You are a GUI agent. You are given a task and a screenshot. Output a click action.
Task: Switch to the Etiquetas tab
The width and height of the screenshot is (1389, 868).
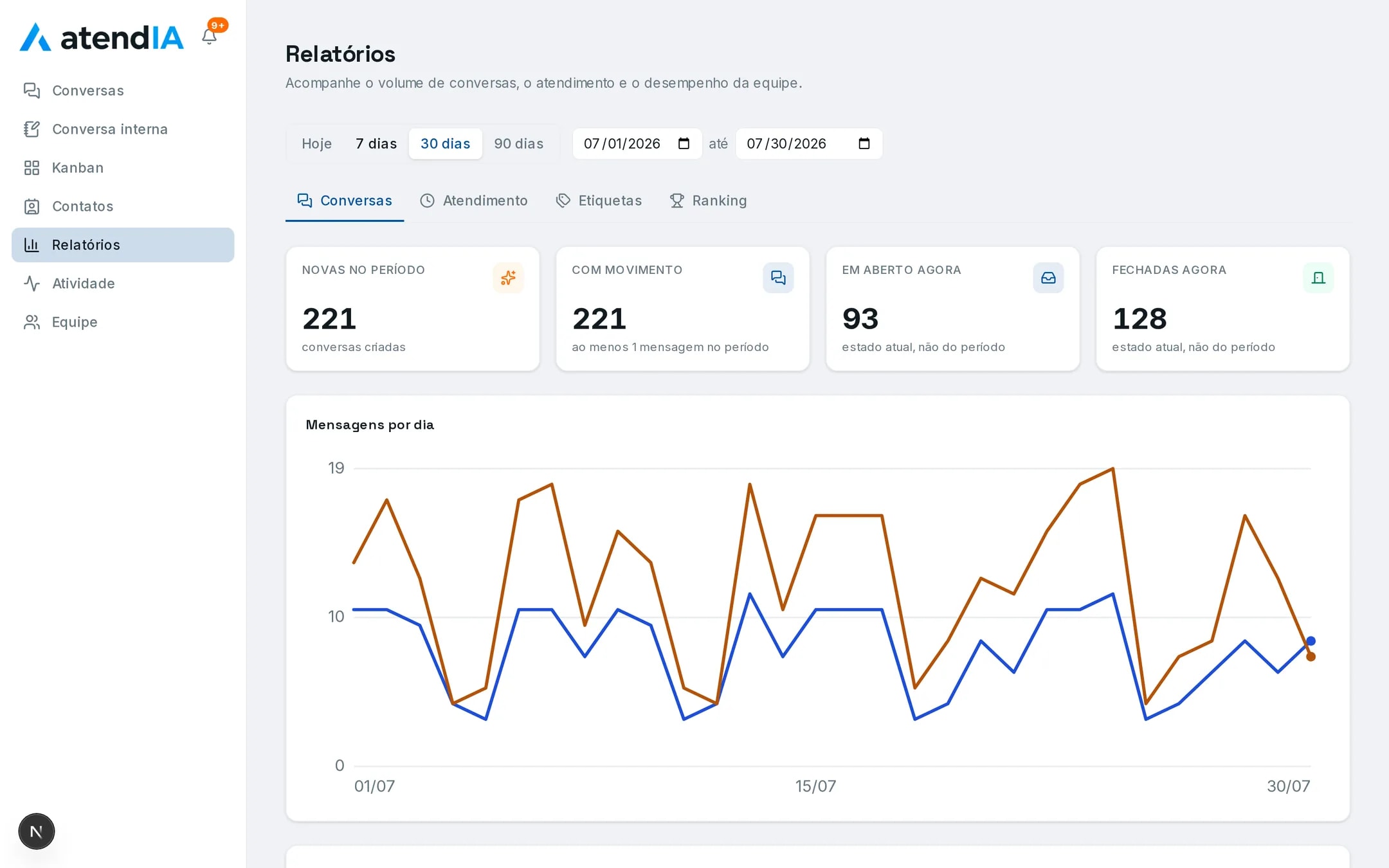599,201
